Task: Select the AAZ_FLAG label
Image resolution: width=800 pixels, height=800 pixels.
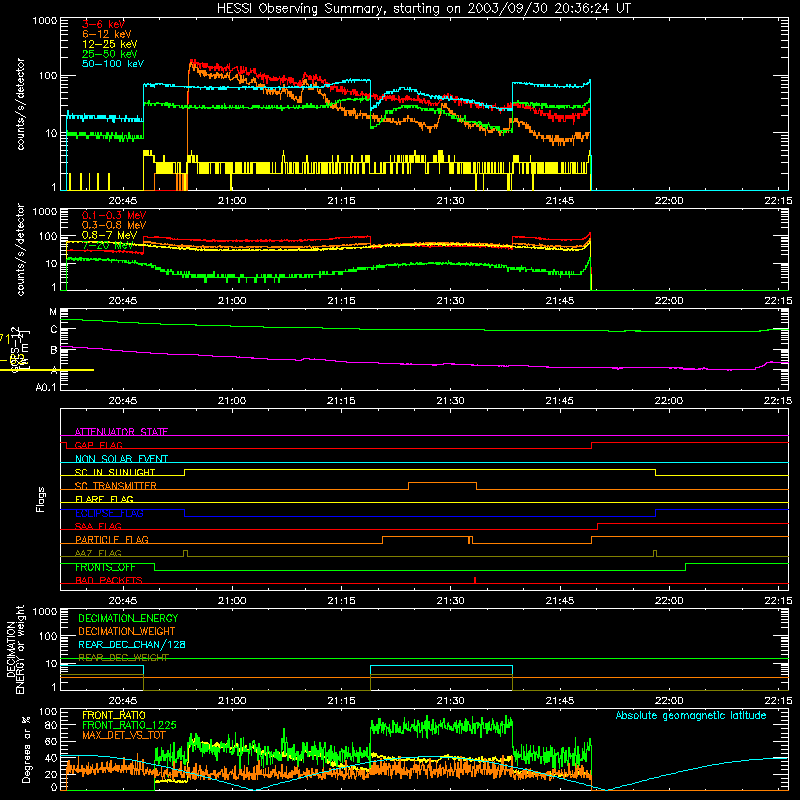Action: click(x=98, y=553)
